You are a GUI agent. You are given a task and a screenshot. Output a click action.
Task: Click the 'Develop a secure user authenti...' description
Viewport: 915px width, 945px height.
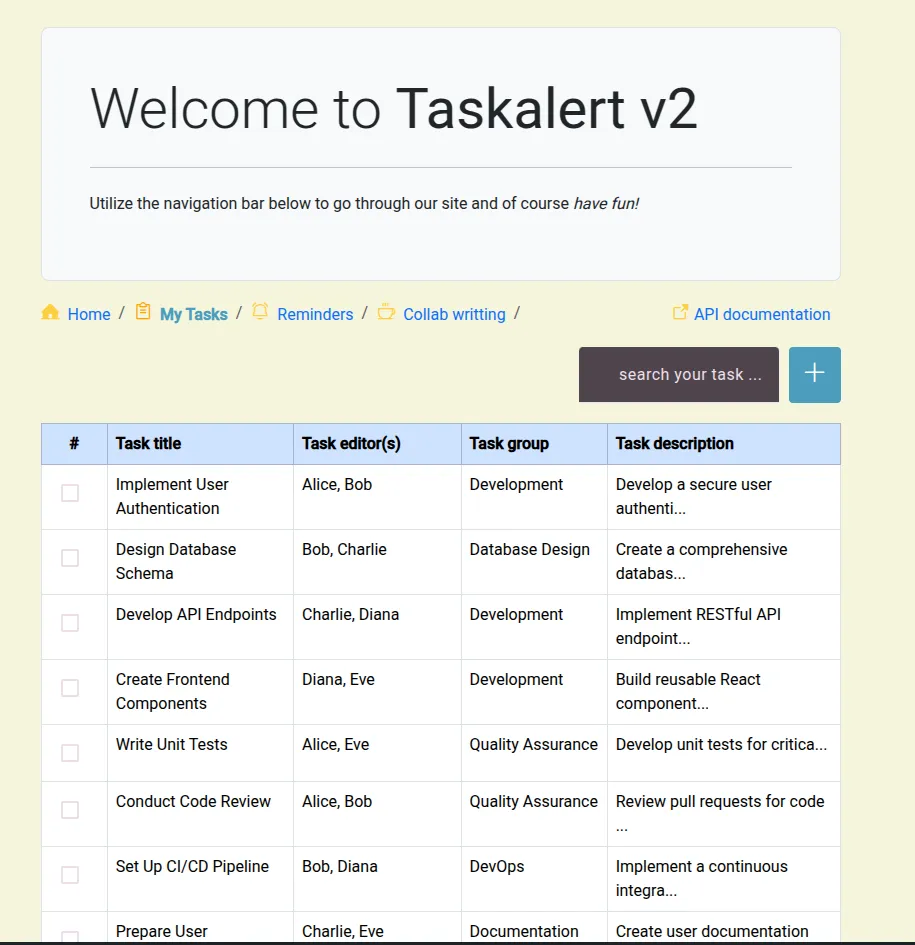coord(723,497)
